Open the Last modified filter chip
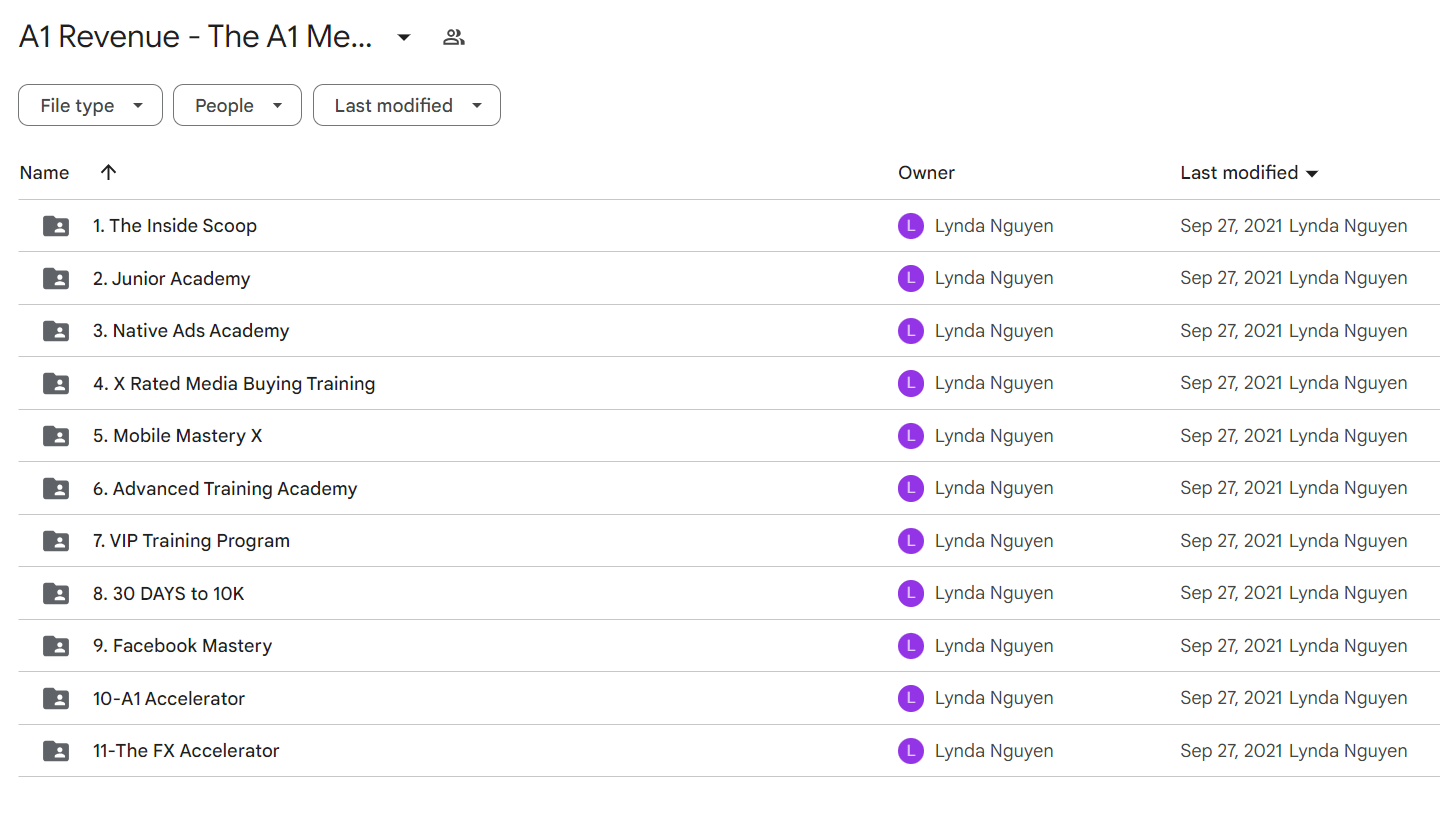Viewport: 1440px width, 836px height. tap(407, 105)
